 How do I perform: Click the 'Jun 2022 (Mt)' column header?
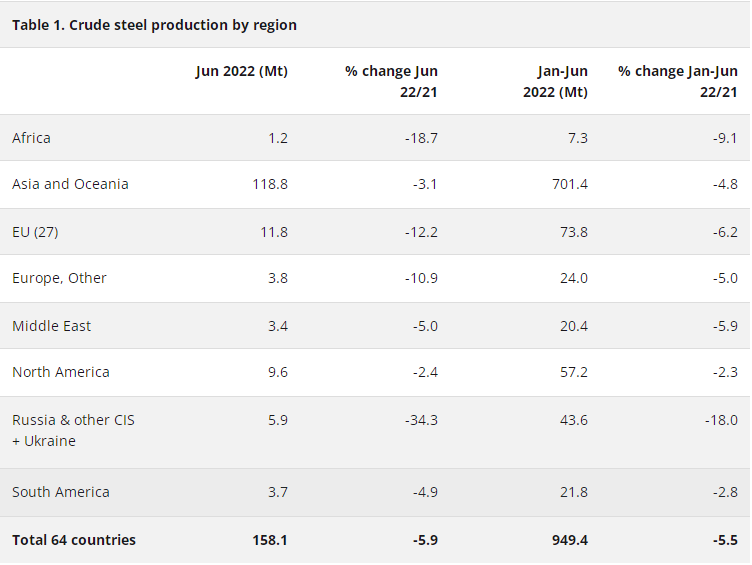241,72
